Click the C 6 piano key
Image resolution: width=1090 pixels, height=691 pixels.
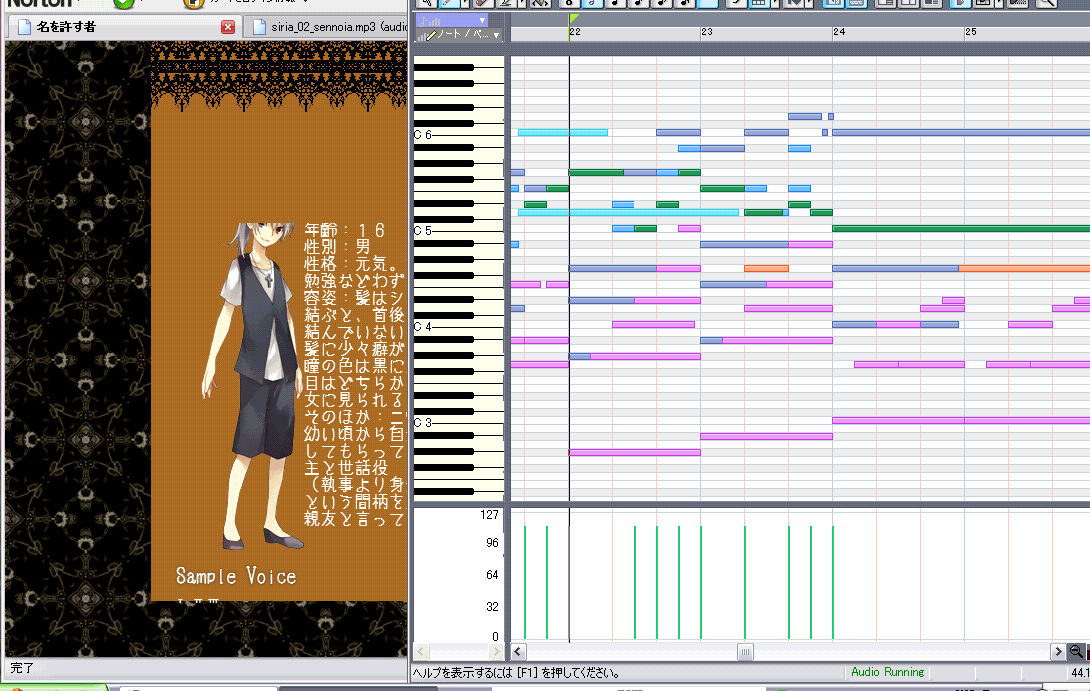coord(459,134)
